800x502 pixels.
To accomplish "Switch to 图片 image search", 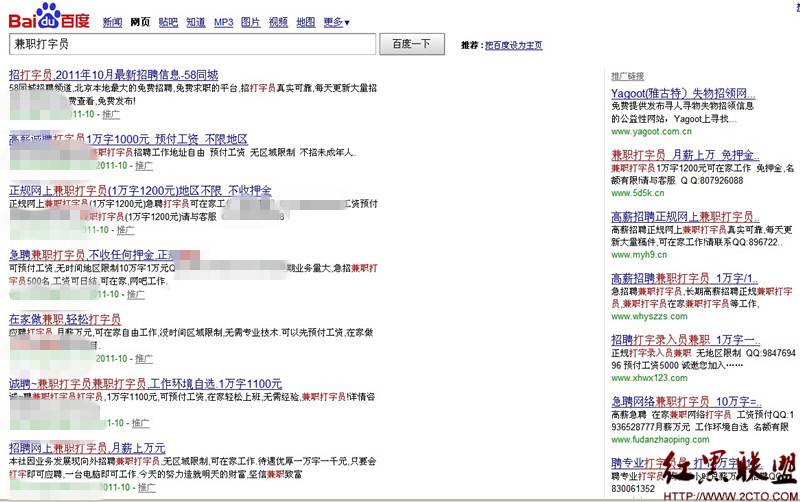I will point(250,22).
